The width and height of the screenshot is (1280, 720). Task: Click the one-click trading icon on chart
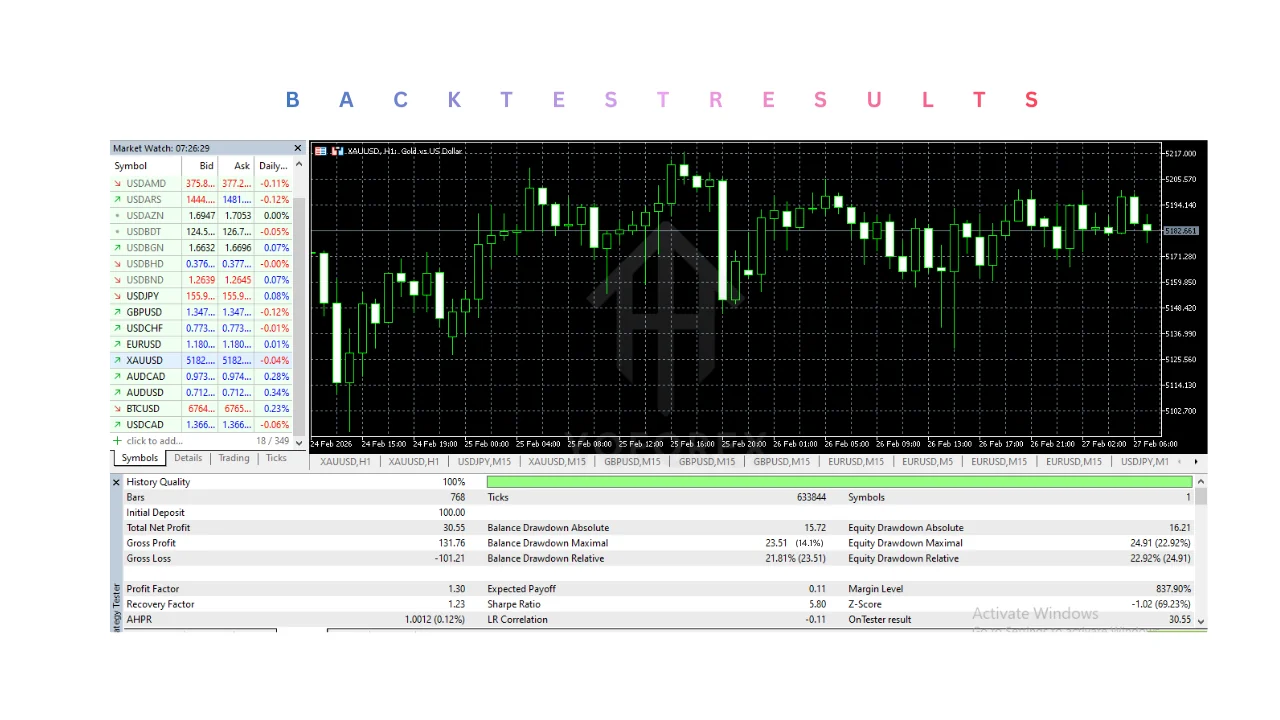(321, 151)
